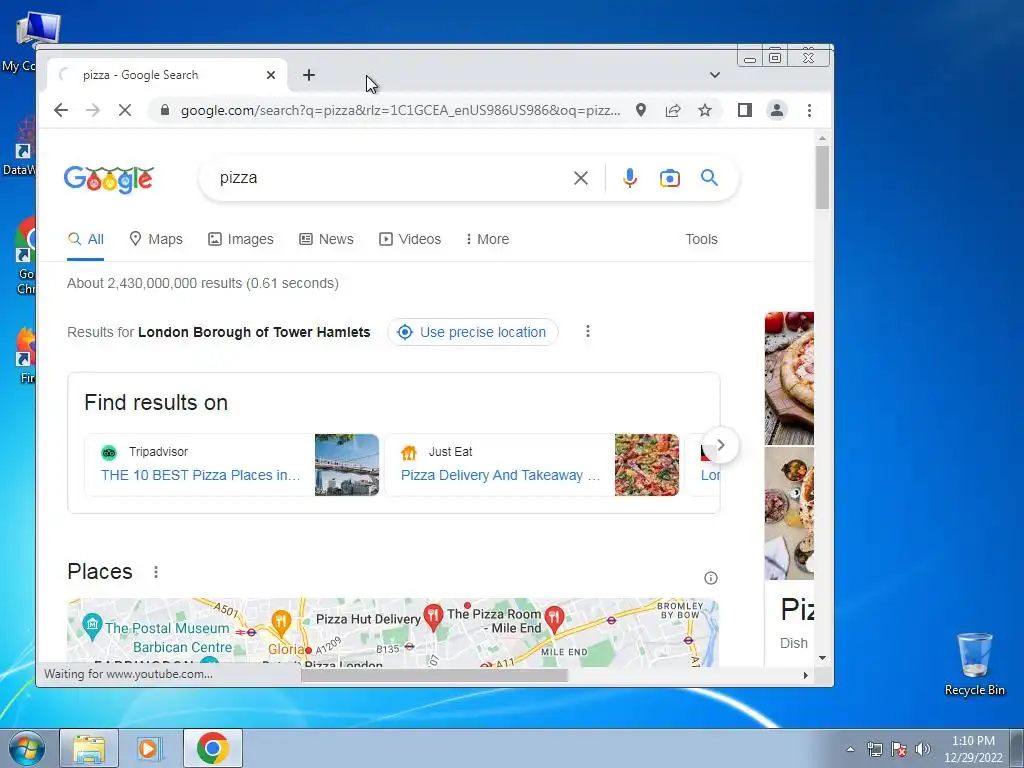Share this page via the share icon
The height and width of the screenshot is (768, 1024).
(x=673, y=110)
